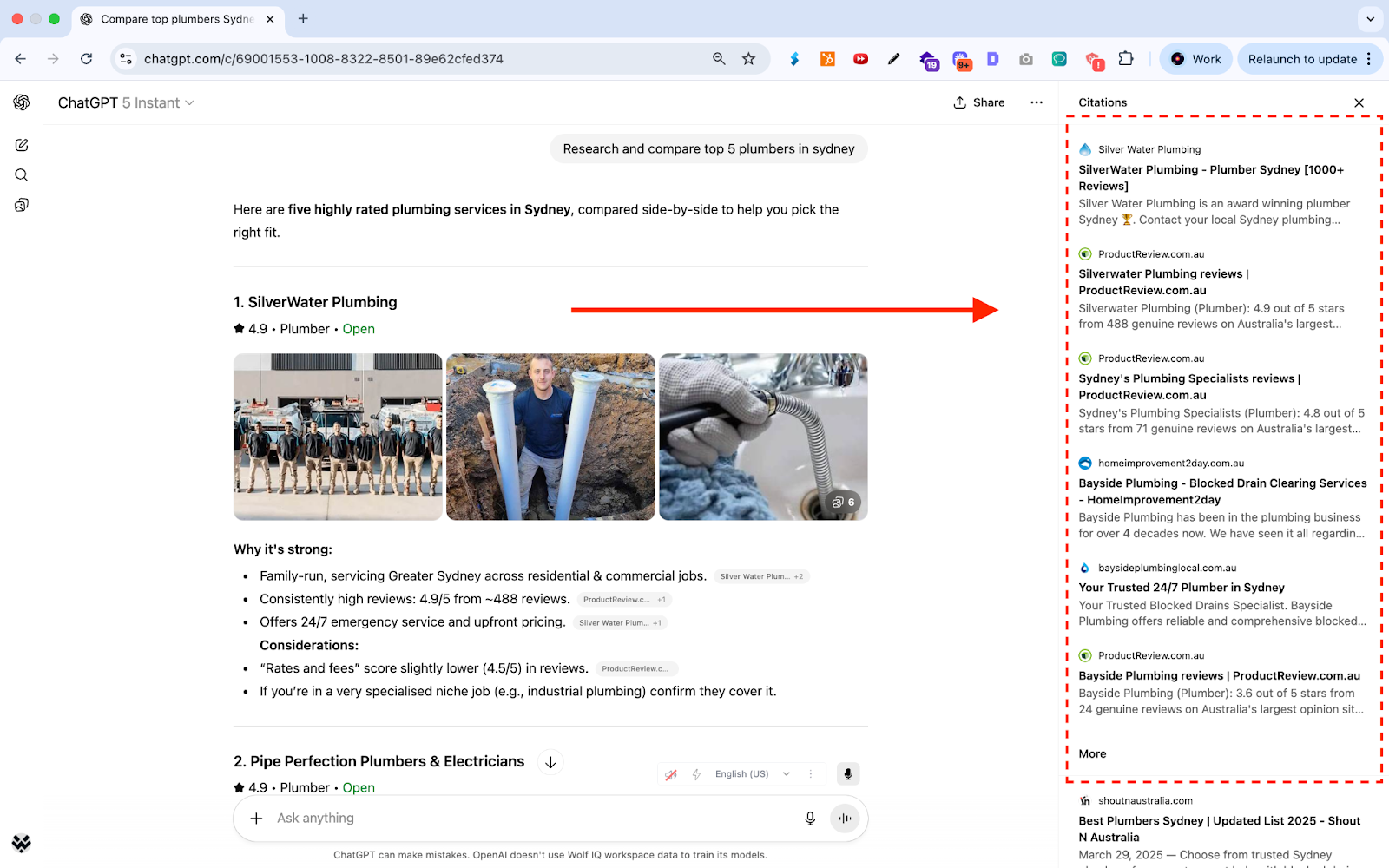Click the 1. SilverWater Plumbing heading
Image resolution: width=1389 pixels, height=868 pixels.
[315, 302]
